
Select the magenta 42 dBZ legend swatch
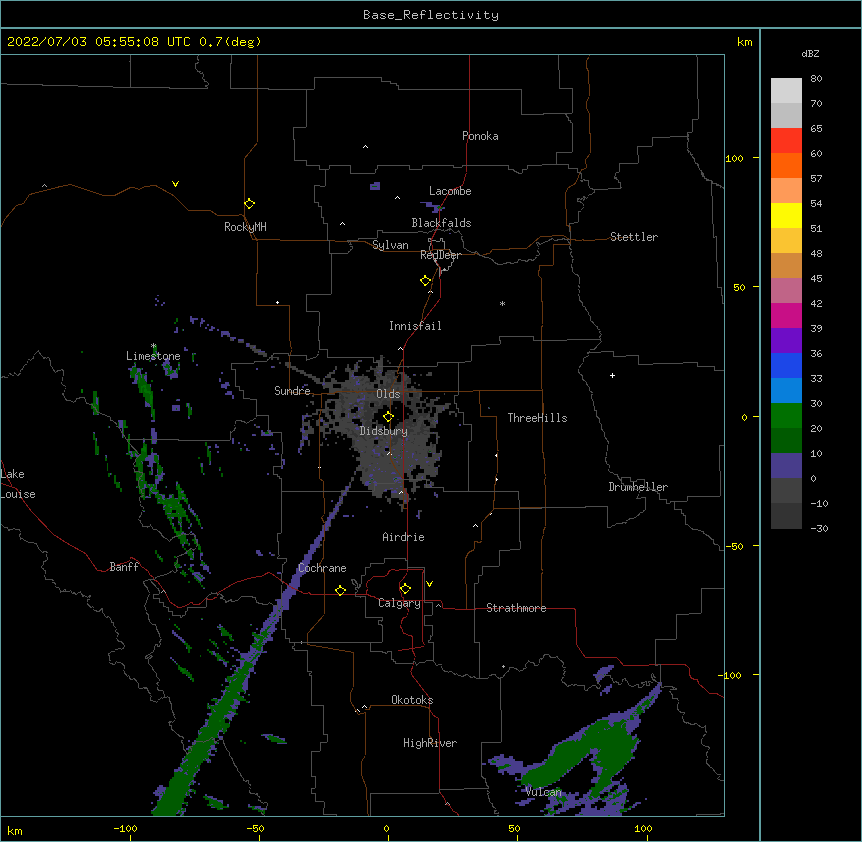coord(786,315)
